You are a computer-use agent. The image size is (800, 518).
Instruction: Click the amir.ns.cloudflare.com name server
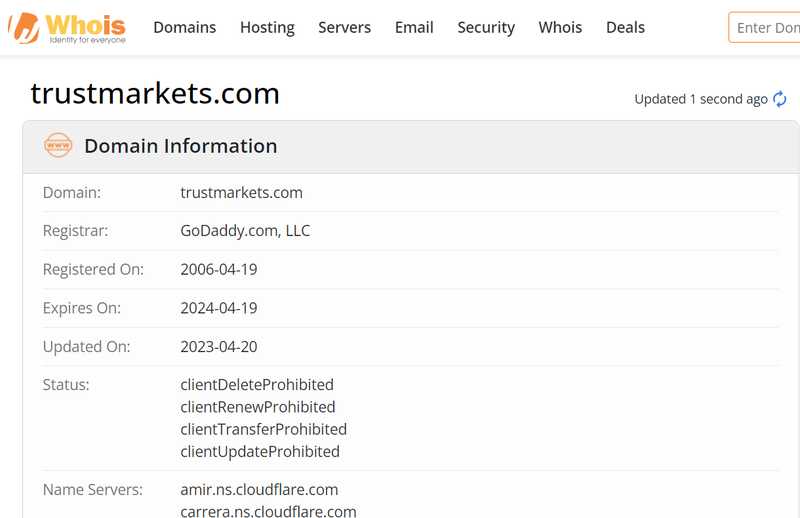pyautogui.click(x=259, y=490)
